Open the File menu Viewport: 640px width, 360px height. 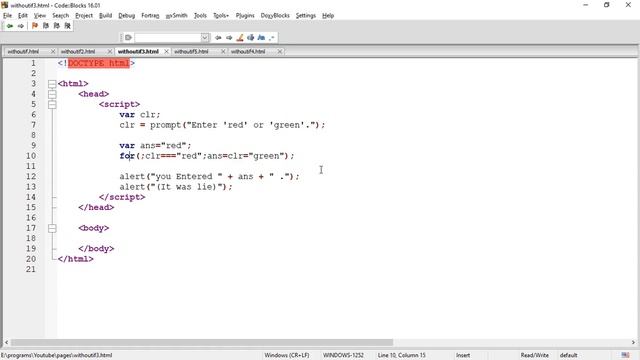tap(7, 16)
